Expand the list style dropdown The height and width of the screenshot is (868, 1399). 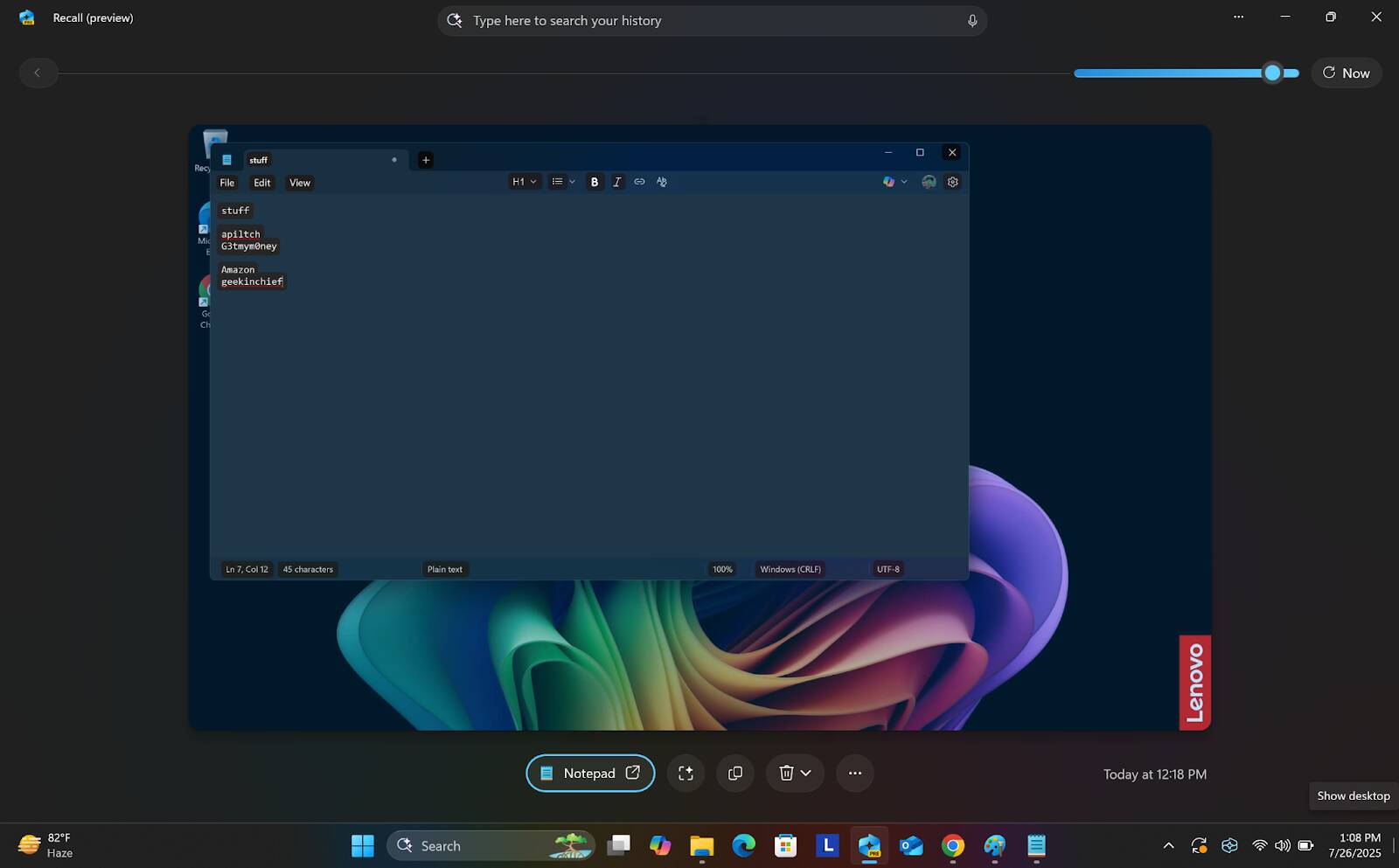point(563,182)
